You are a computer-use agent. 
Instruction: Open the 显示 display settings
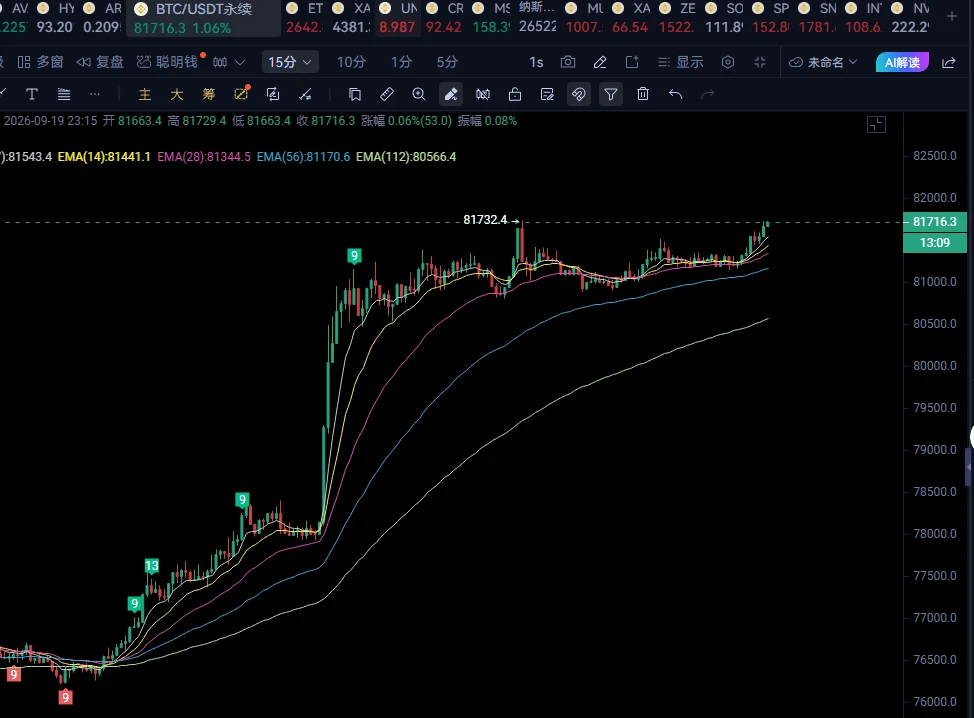coord(681,62)
